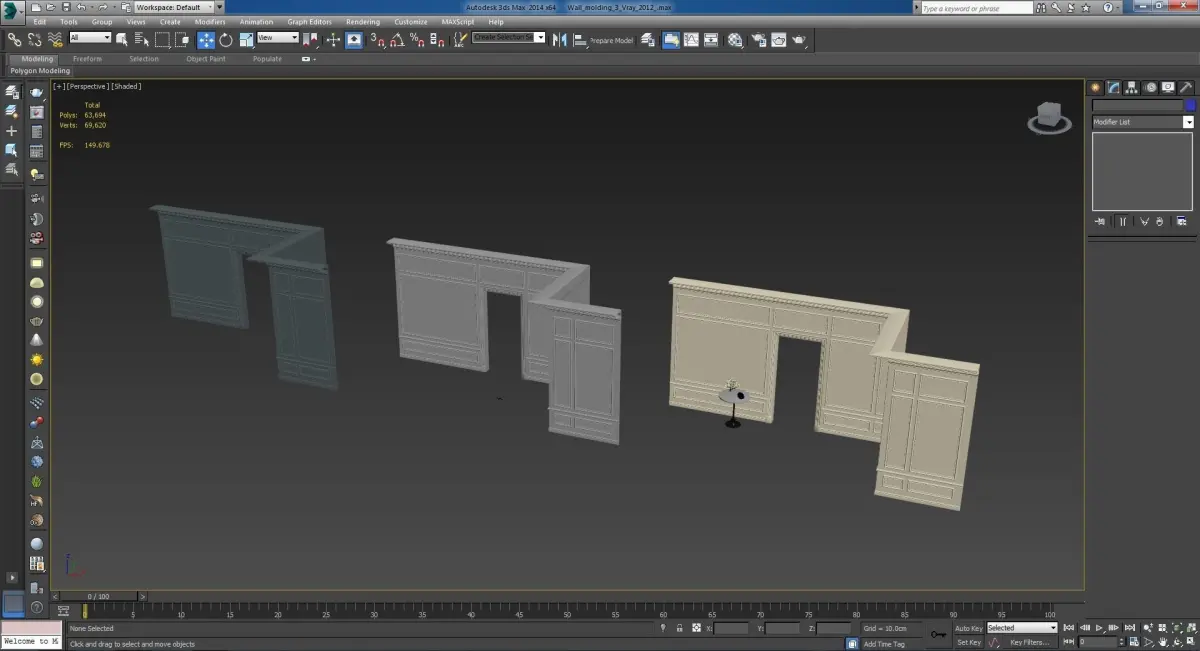Click Go to Start playback button
The image size is (1200, 651).
pyautogui.click(x=1069, y=628)
